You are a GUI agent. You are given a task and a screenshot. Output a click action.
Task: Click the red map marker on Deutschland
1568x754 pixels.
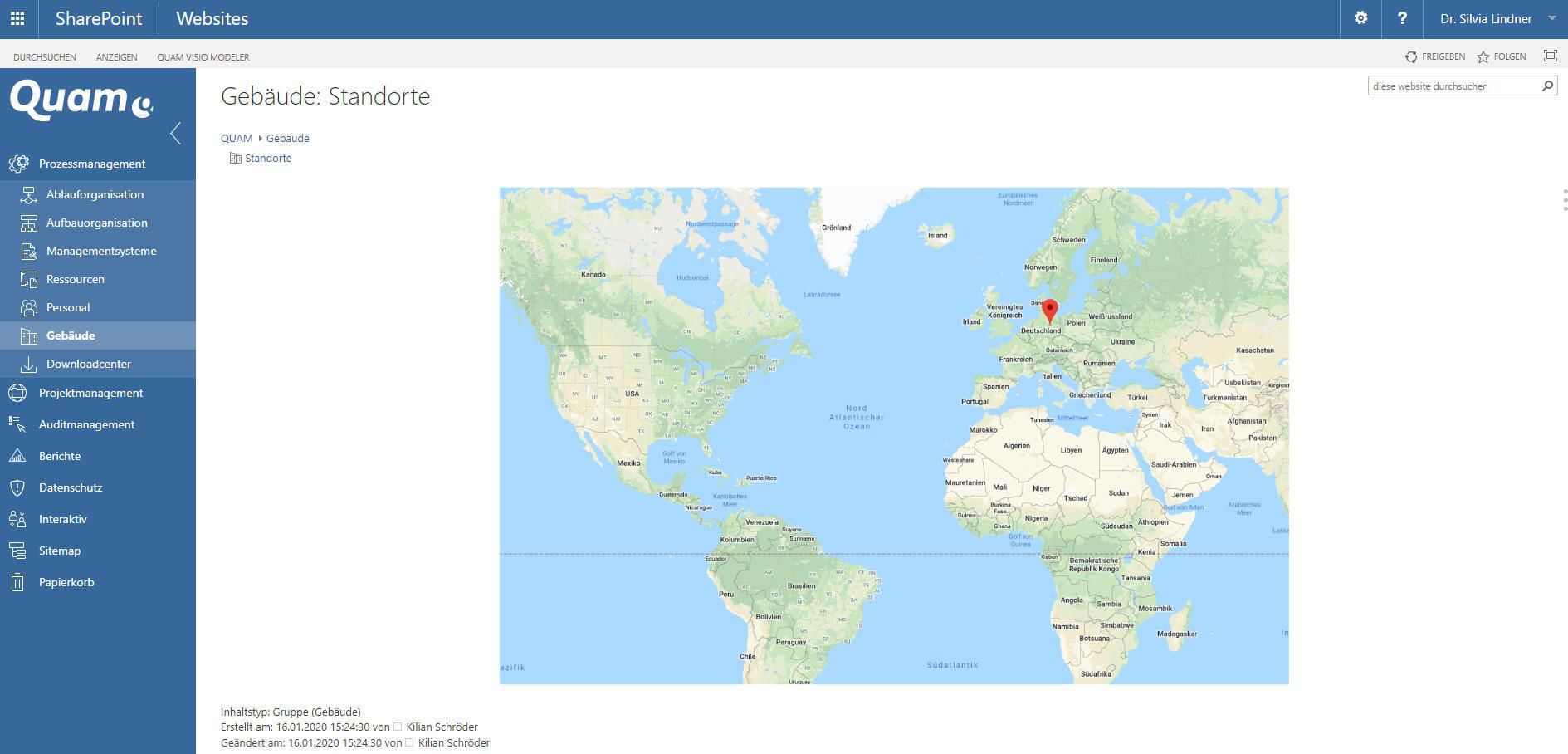(1050, 311)
